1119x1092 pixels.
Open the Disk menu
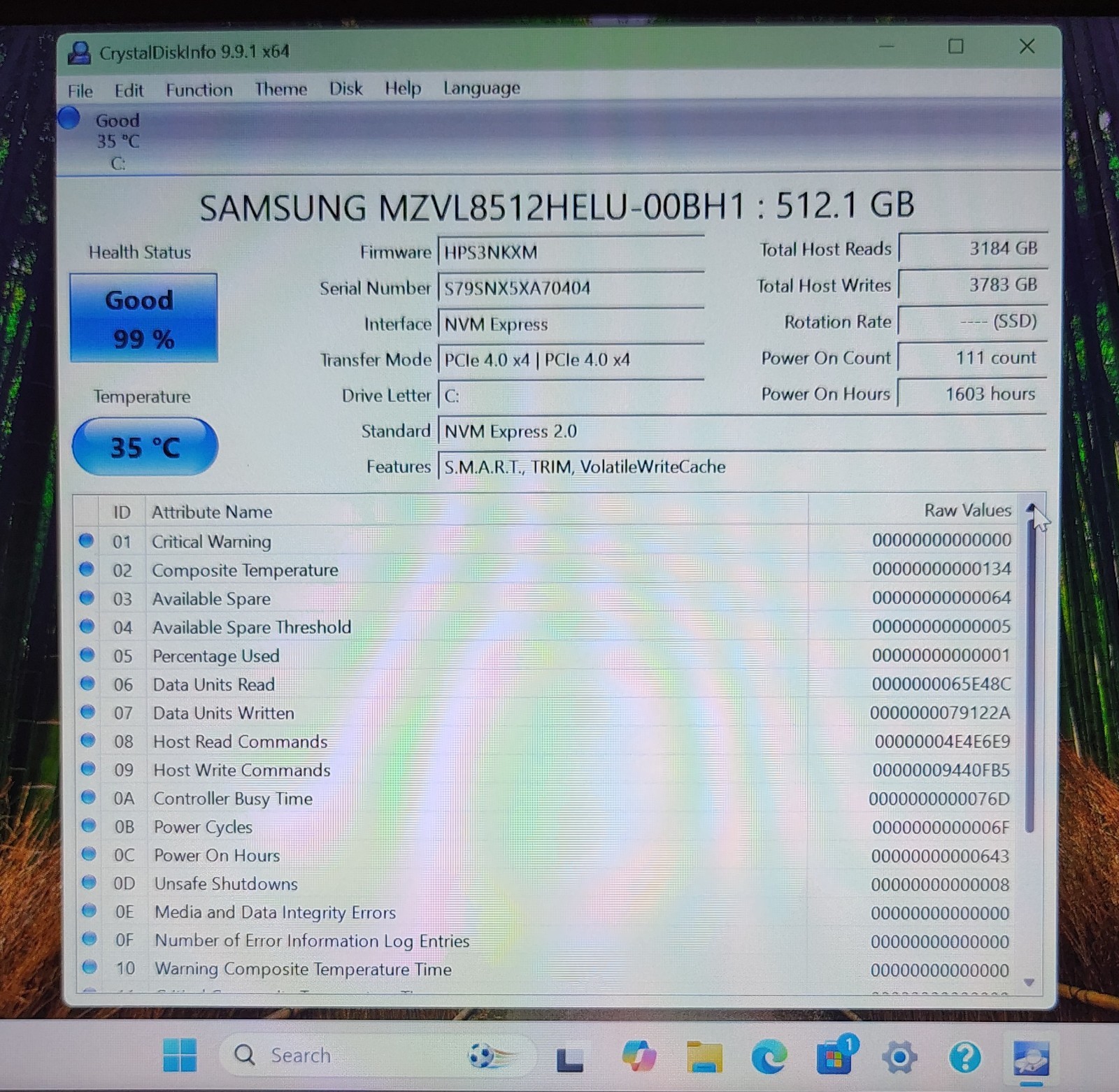(x=345, y=88)
